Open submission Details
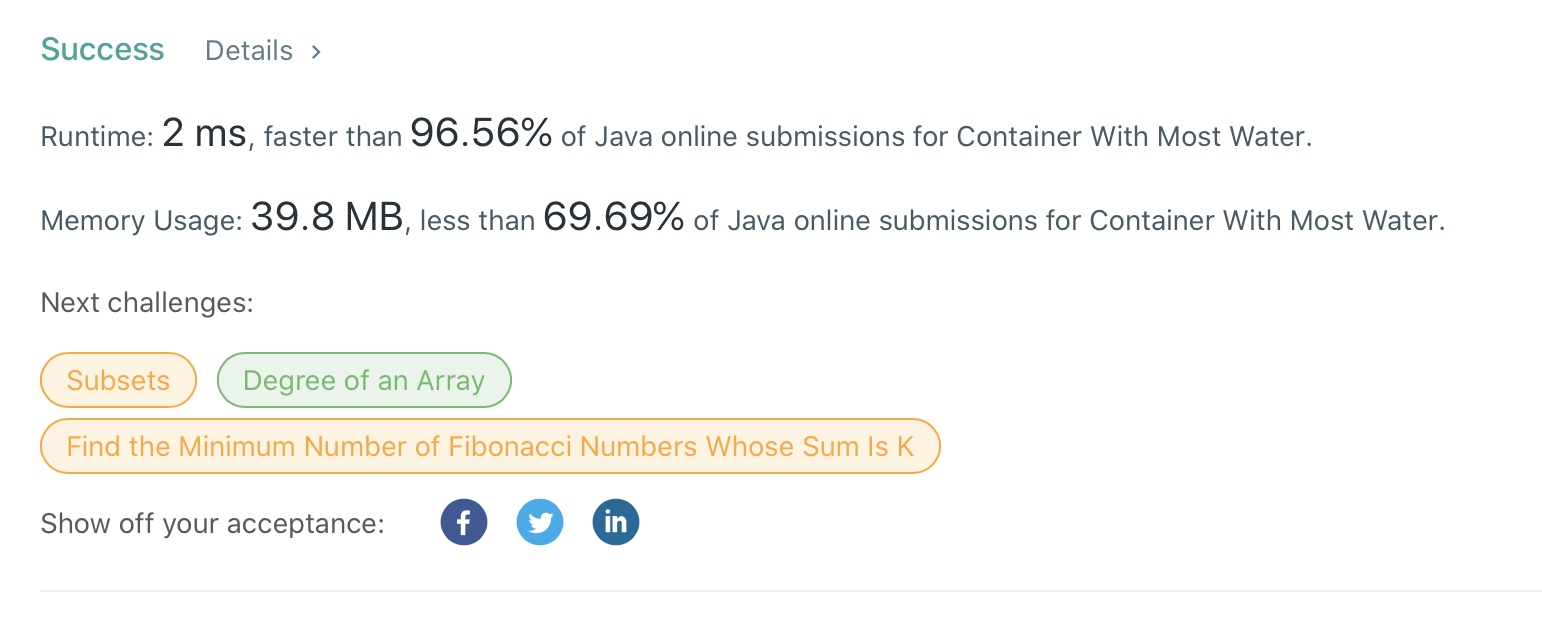 click(x=248, y=50)
